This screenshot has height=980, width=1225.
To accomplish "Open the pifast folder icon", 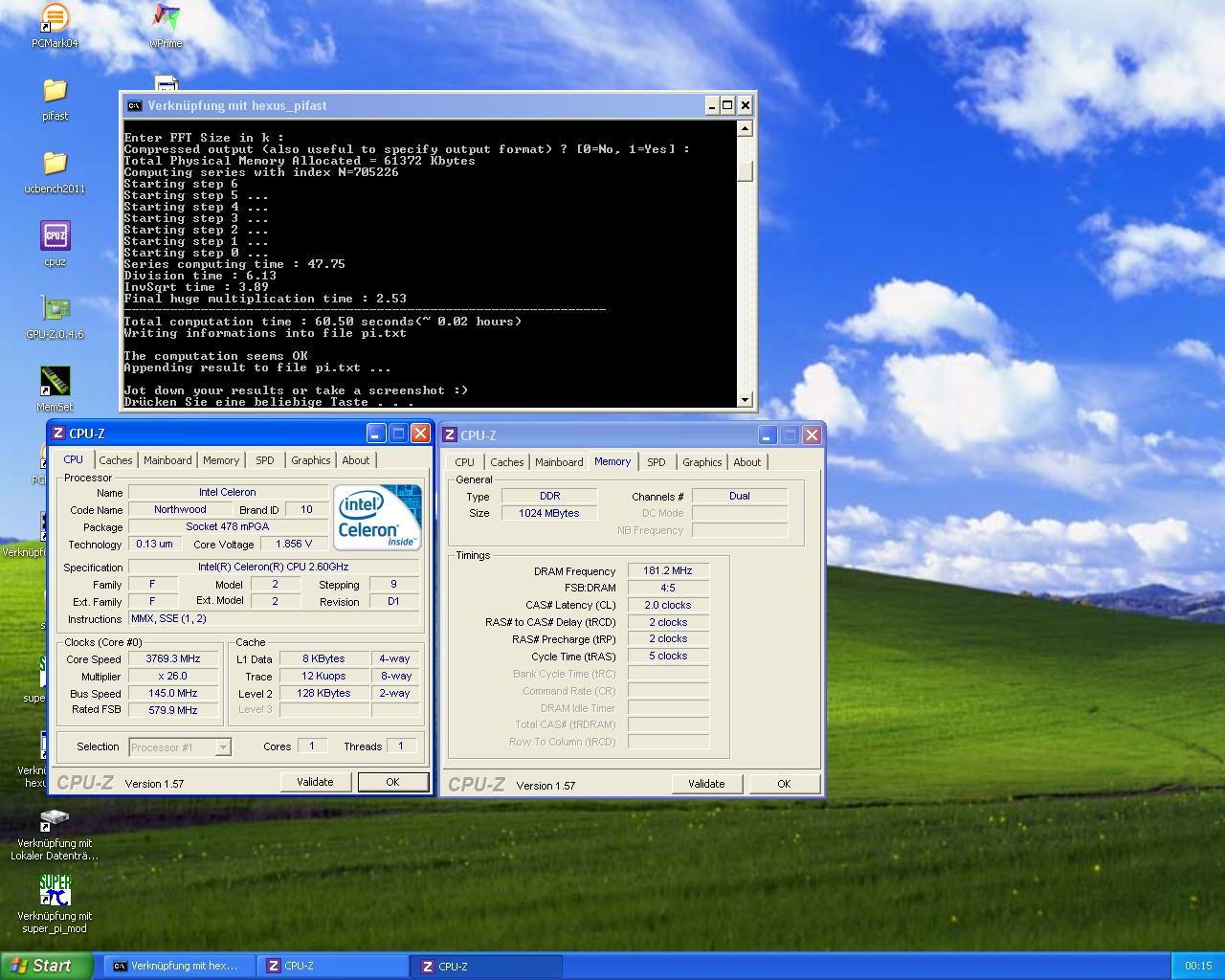I will (55, 99).
